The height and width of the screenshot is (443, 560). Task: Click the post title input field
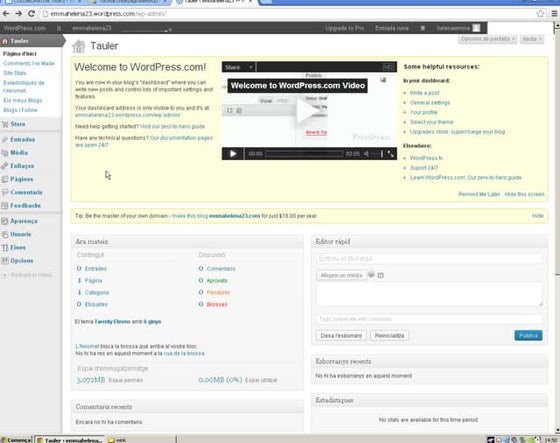point(429,259)
